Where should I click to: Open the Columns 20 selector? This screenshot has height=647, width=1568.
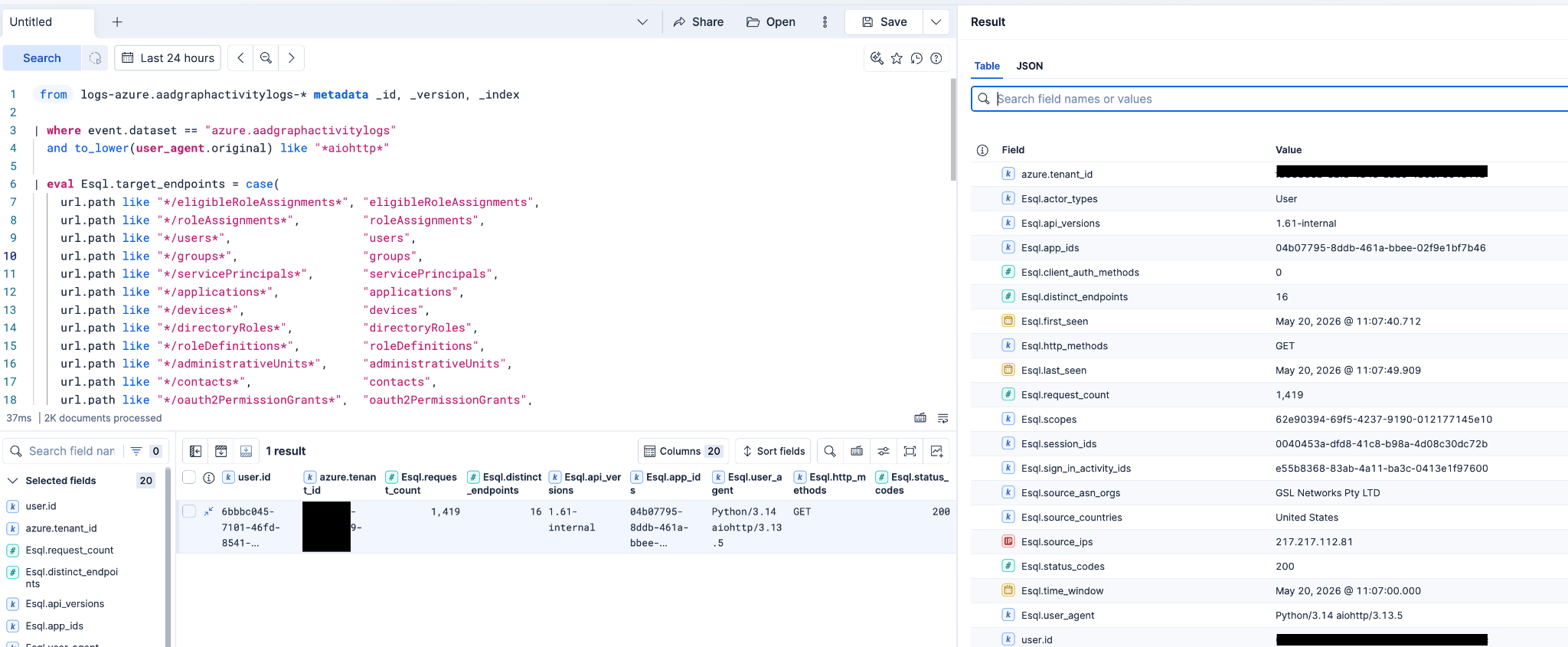pyautogui.click(x=682, y=451)
